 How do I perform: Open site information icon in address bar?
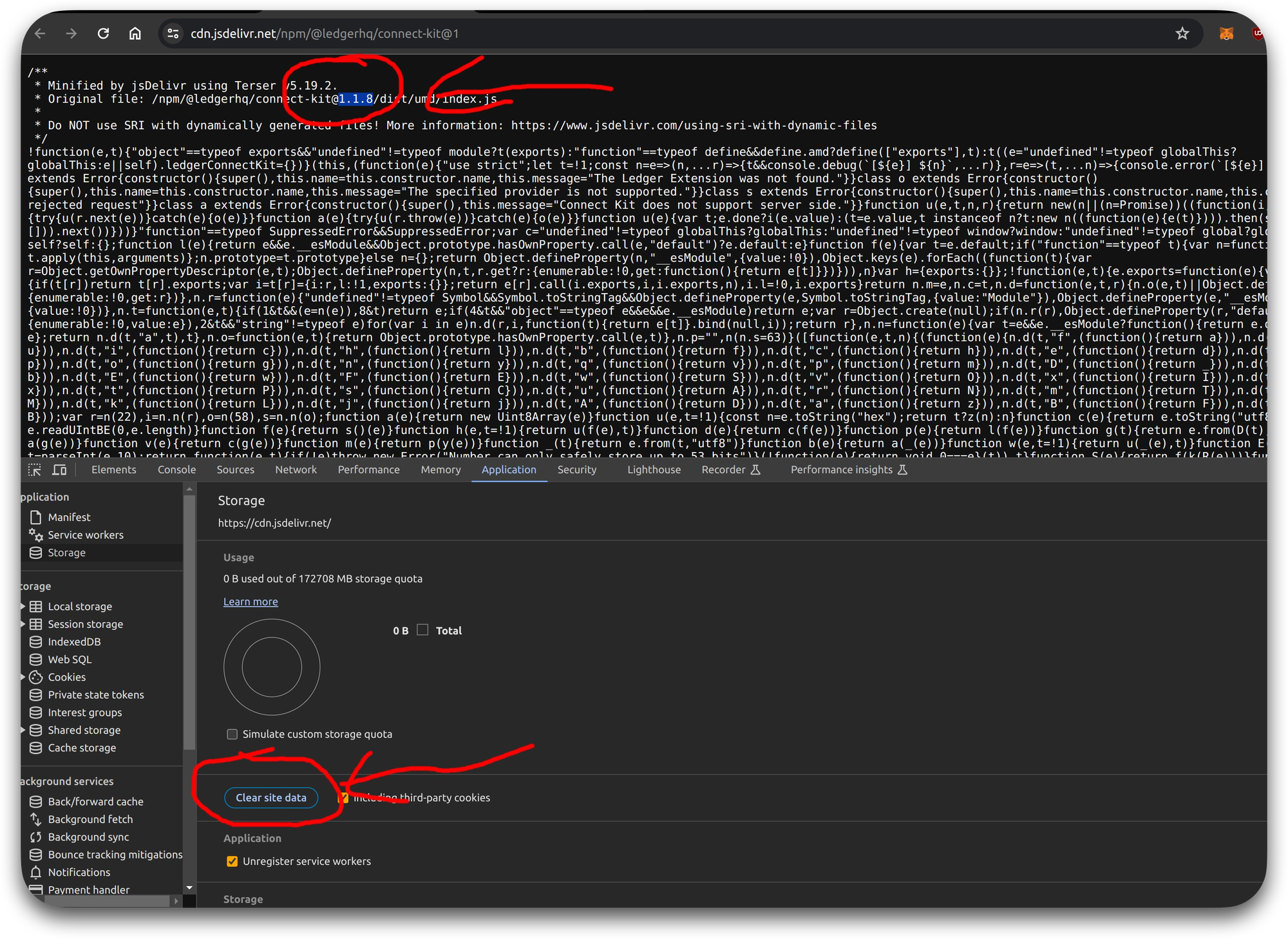pos(173,33)
